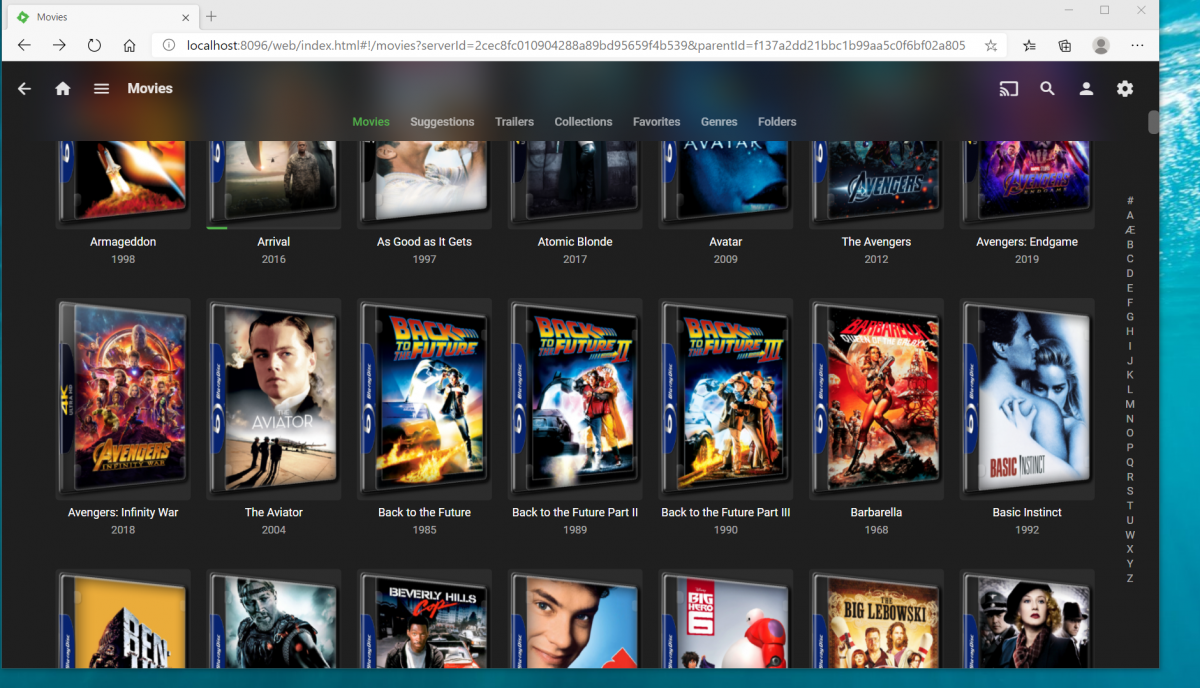This screenshot has width=1200, height=688.
Task: Open the Collections tab
Action: [583, 122]
